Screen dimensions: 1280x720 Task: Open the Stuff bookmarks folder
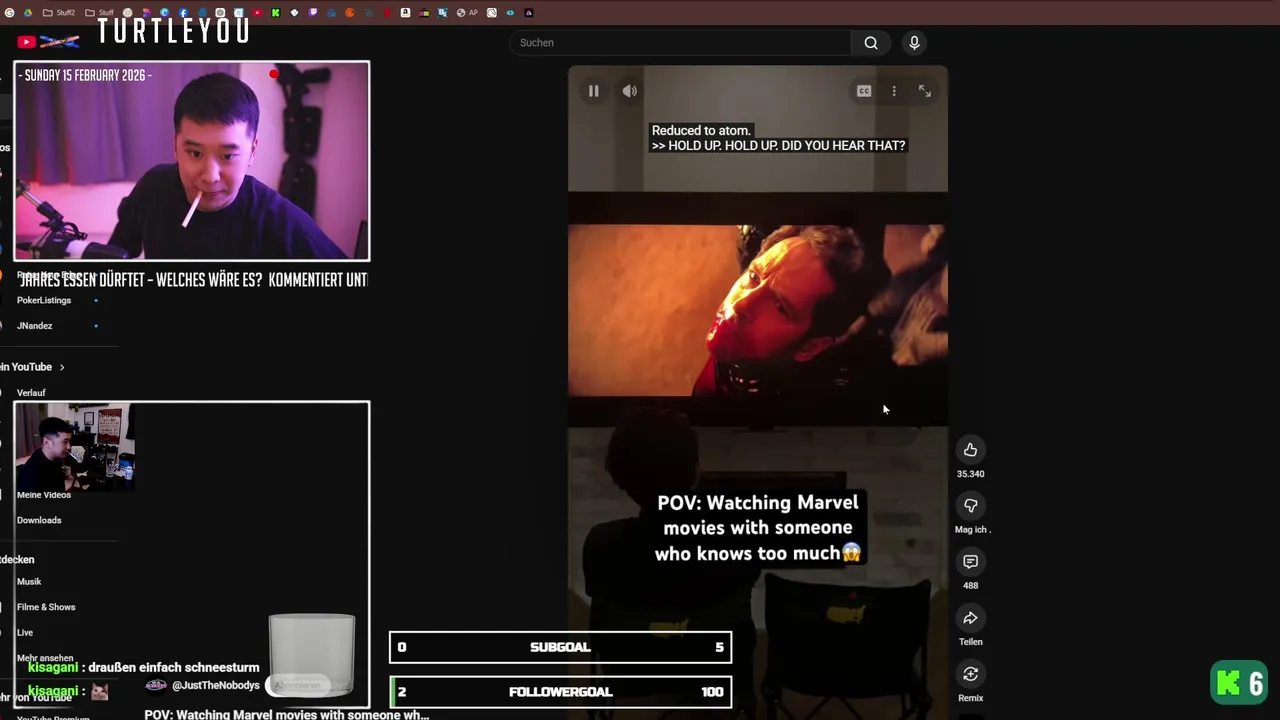[x=99, y=13]
